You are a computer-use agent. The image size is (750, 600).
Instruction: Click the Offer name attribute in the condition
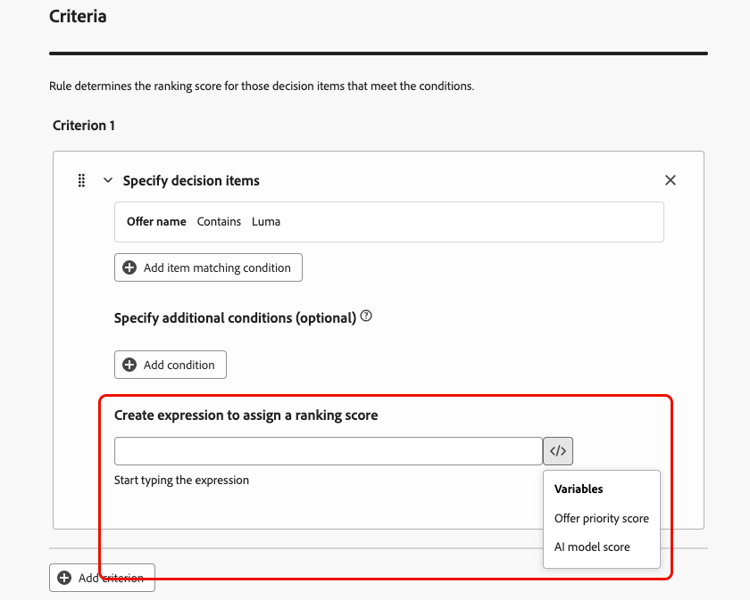[156, 222]
